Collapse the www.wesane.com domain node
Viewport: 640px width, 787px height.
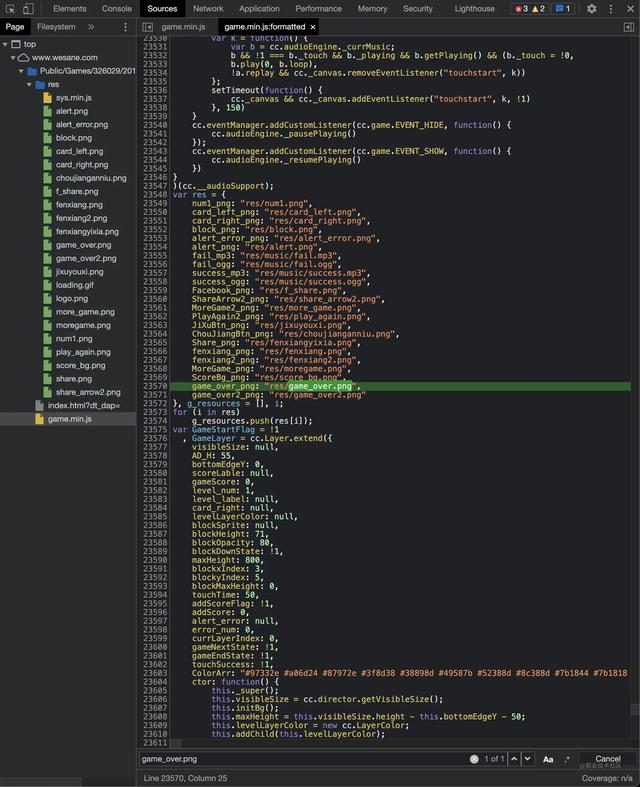[x=13, y=58]
